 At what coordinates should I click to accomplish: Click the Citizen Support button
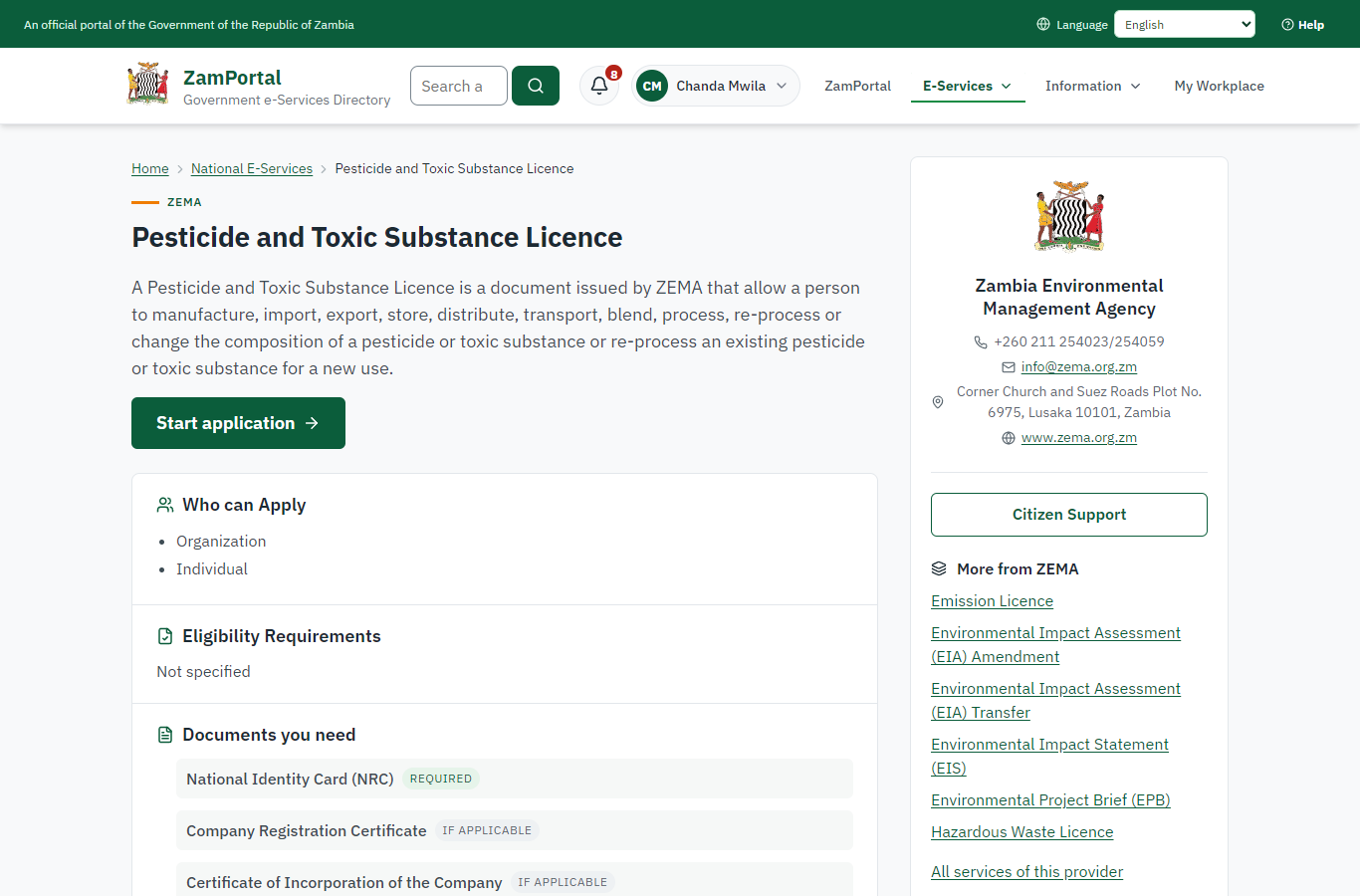[x=1069, y=515]
